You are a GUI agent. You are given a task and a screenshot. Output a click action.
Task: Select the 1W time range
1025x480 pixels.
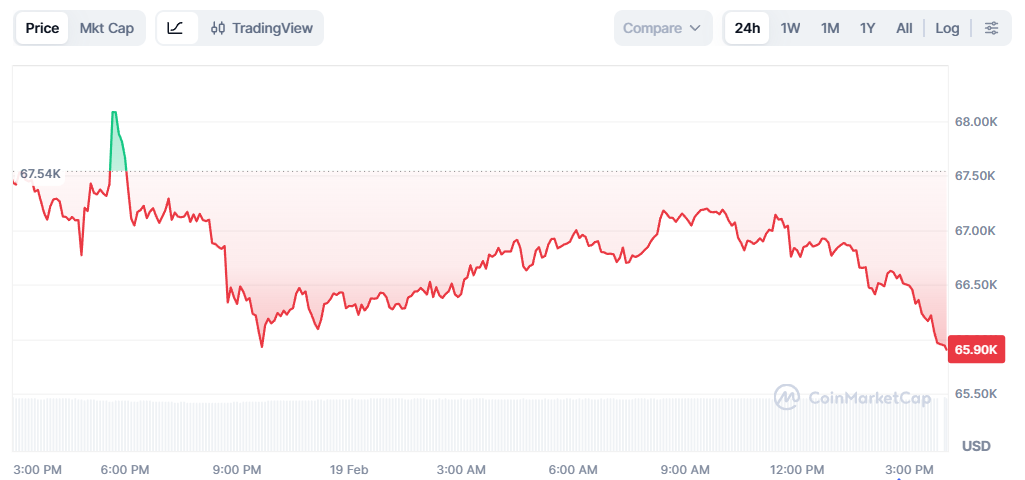tap(790, 28)
